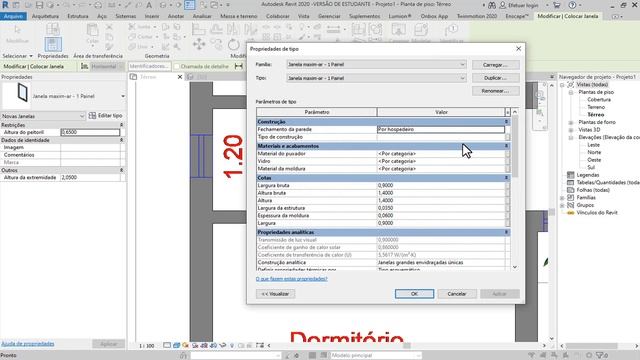
Task: Click the Save icon in quick access toolbar
Action: coord(39,5)
